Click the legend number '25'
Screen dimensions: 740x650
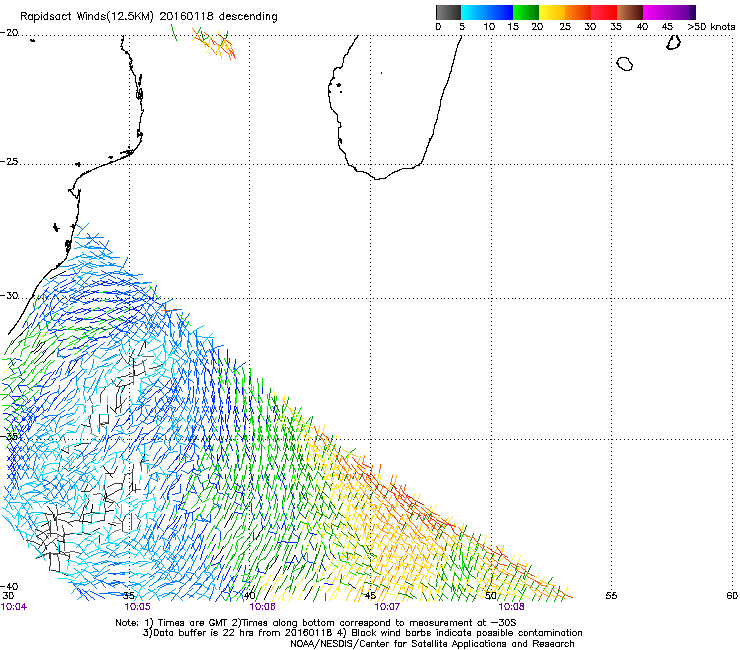tap(565, 27)
